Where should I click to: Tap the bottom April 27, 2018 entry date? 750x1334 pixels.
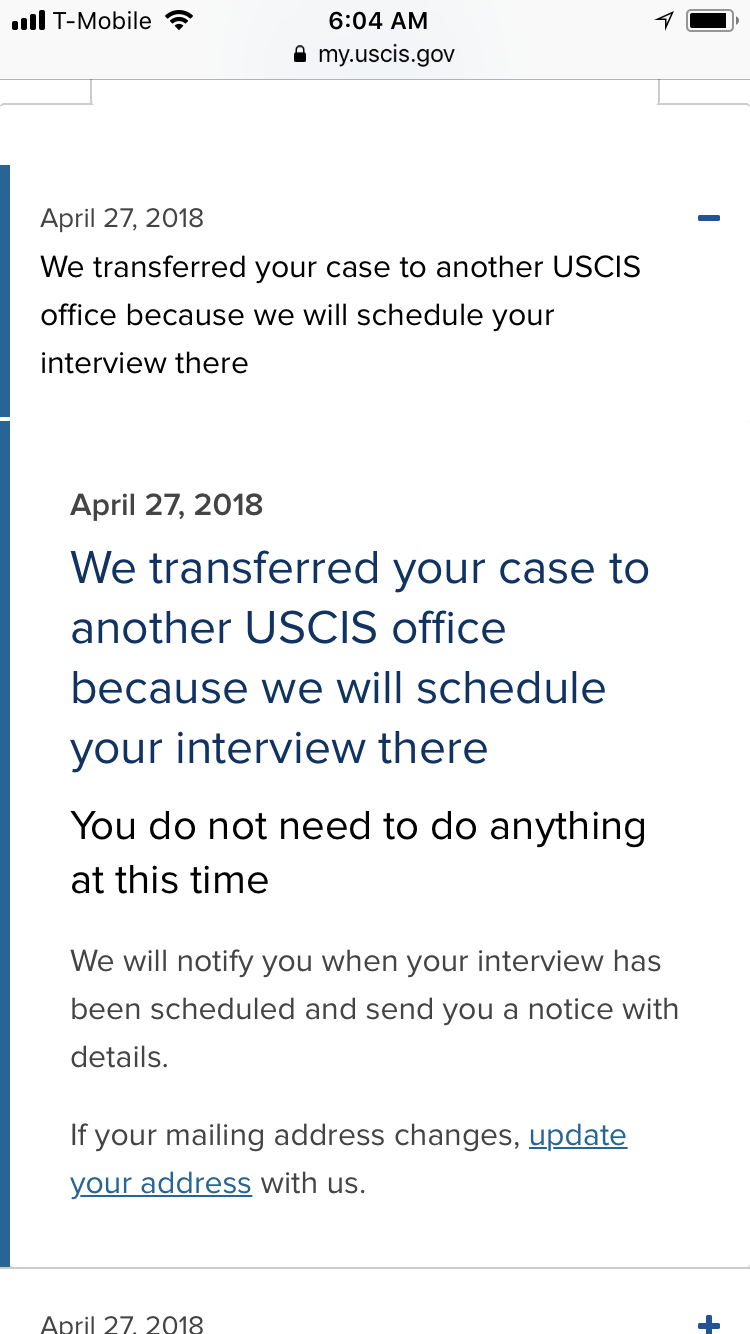coord(122,1324)
